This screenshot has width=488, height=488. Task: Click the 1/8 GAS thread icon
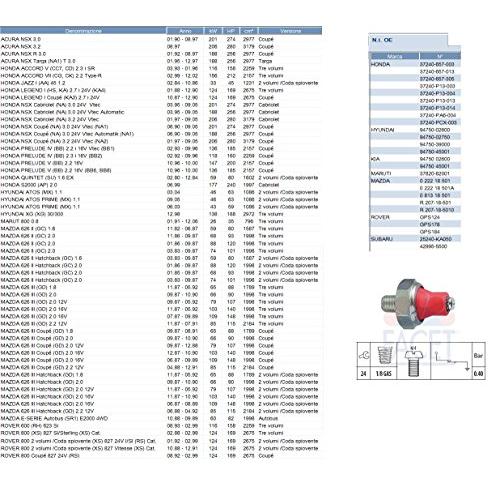pyautogui.click(x=384, y=356)
